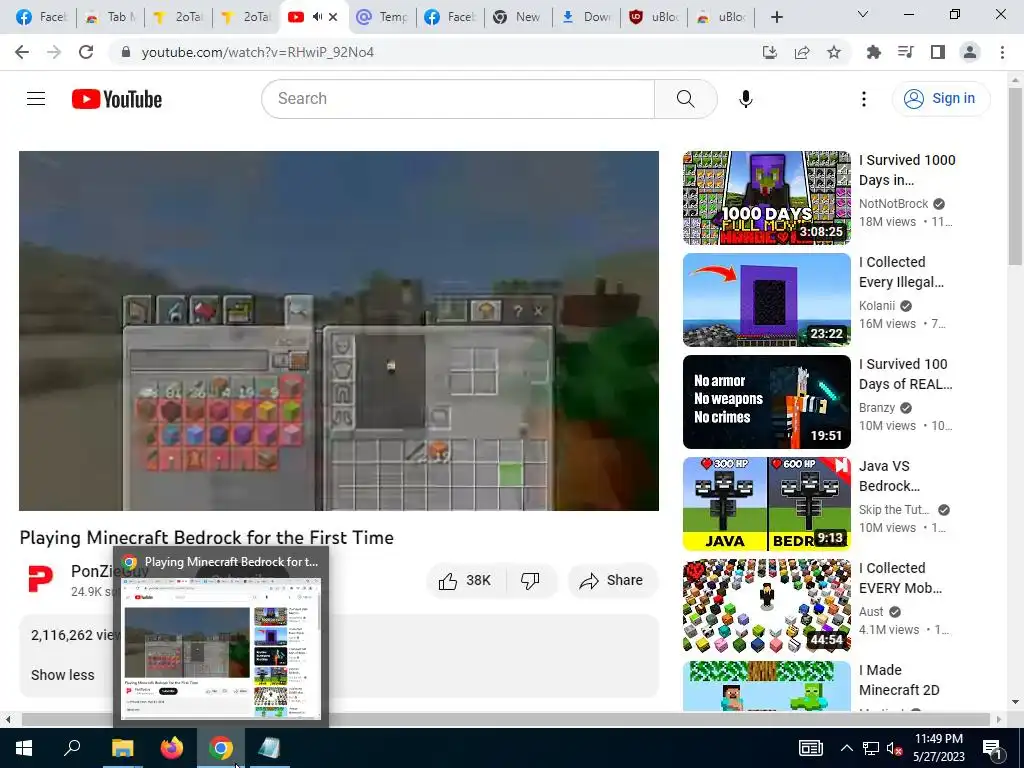Toggle Chrome side panel icon
This screenshot has height=768, width=1024.
938,52
